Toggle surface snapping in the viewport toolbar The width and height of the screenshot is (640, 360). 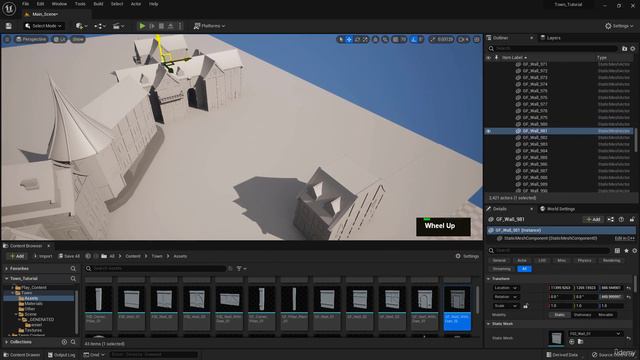click(385, 40)
